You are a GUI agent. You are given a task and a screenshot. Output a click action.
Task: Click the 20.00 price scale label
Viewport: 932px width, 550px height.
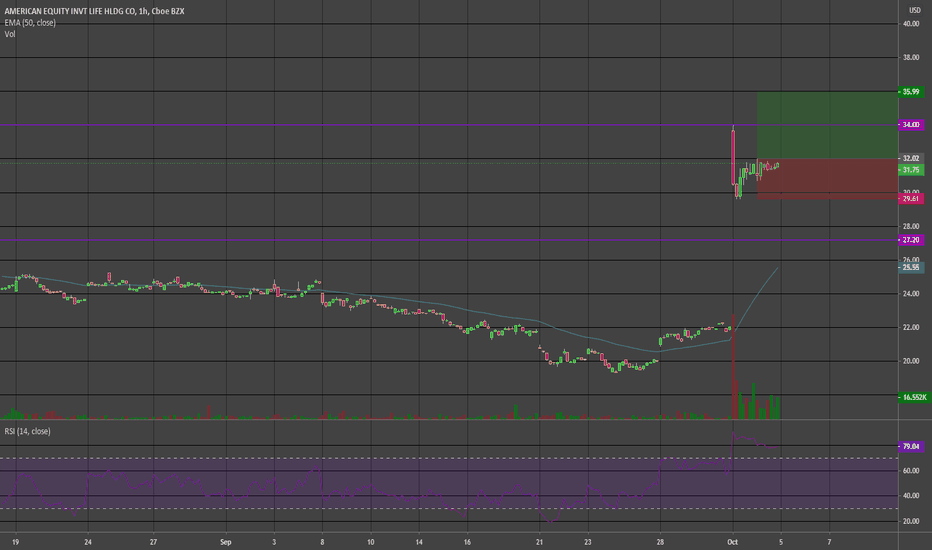pyautogui.click(x=911, y=362)
